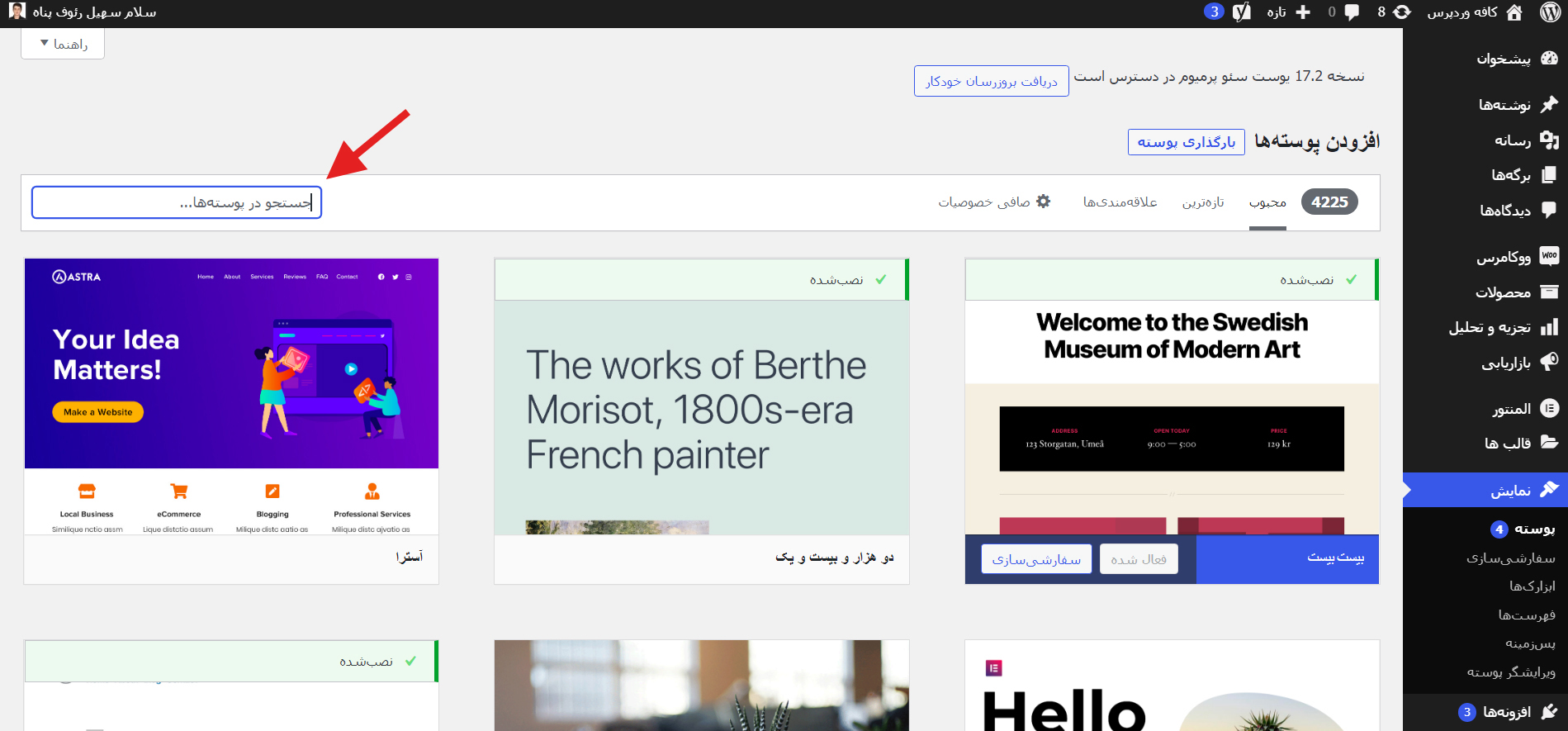Open the Yoast SEO admin bar icon
Viewport: 1568px width, 731px height.
[1241, 12]
